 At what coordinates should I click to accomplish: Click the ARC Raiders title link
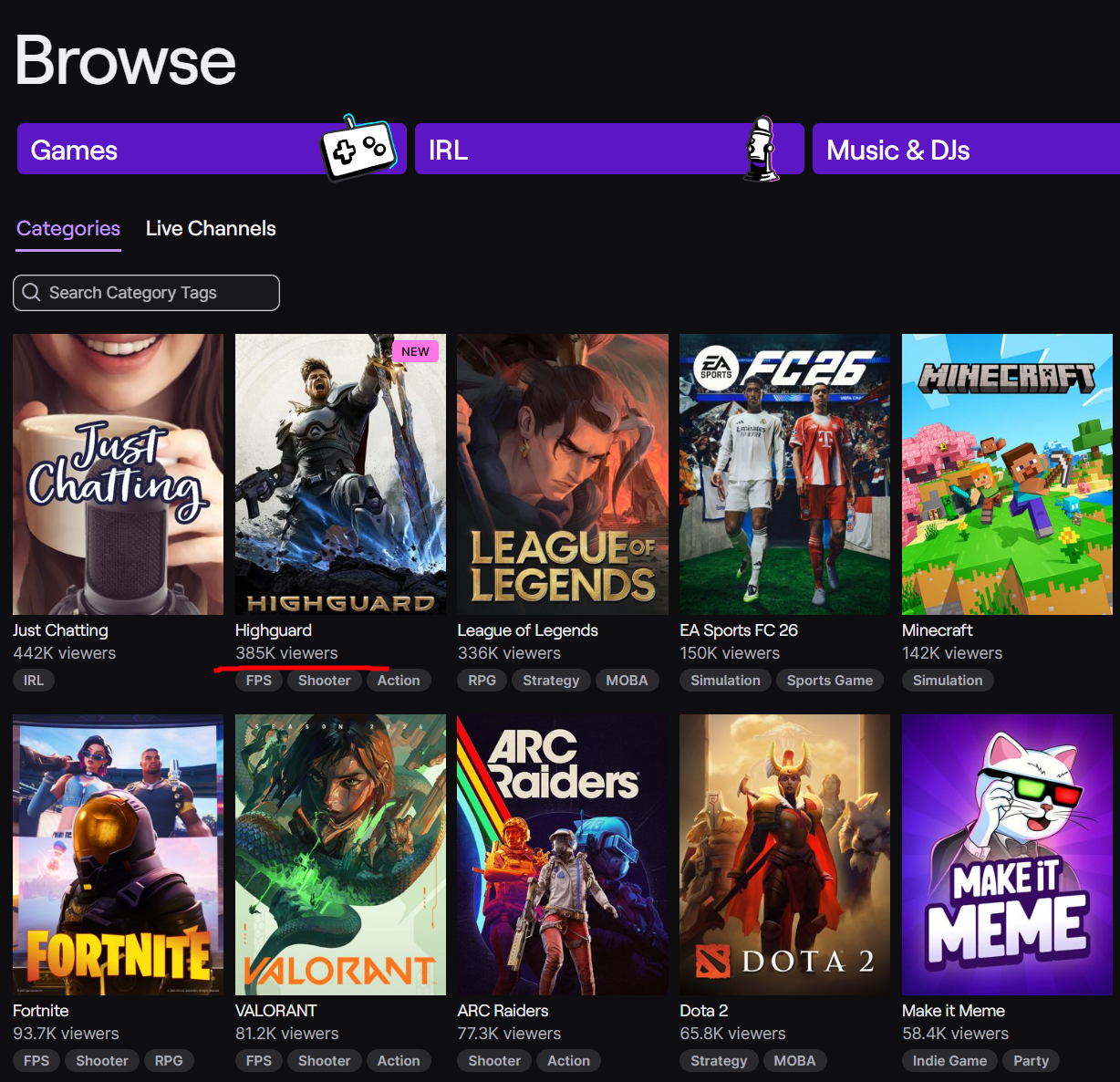point(503,1011)
